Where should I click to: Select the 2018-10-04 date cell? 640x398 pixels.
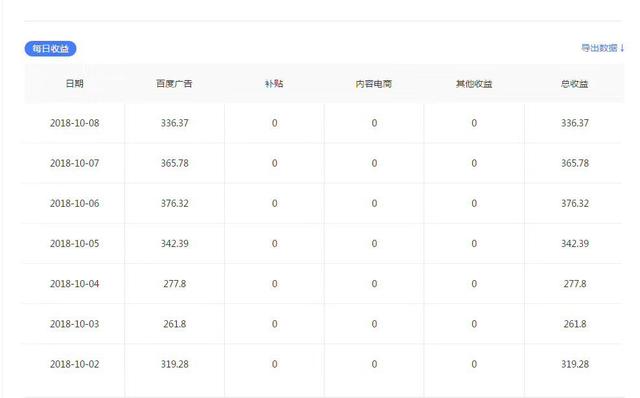75,284
